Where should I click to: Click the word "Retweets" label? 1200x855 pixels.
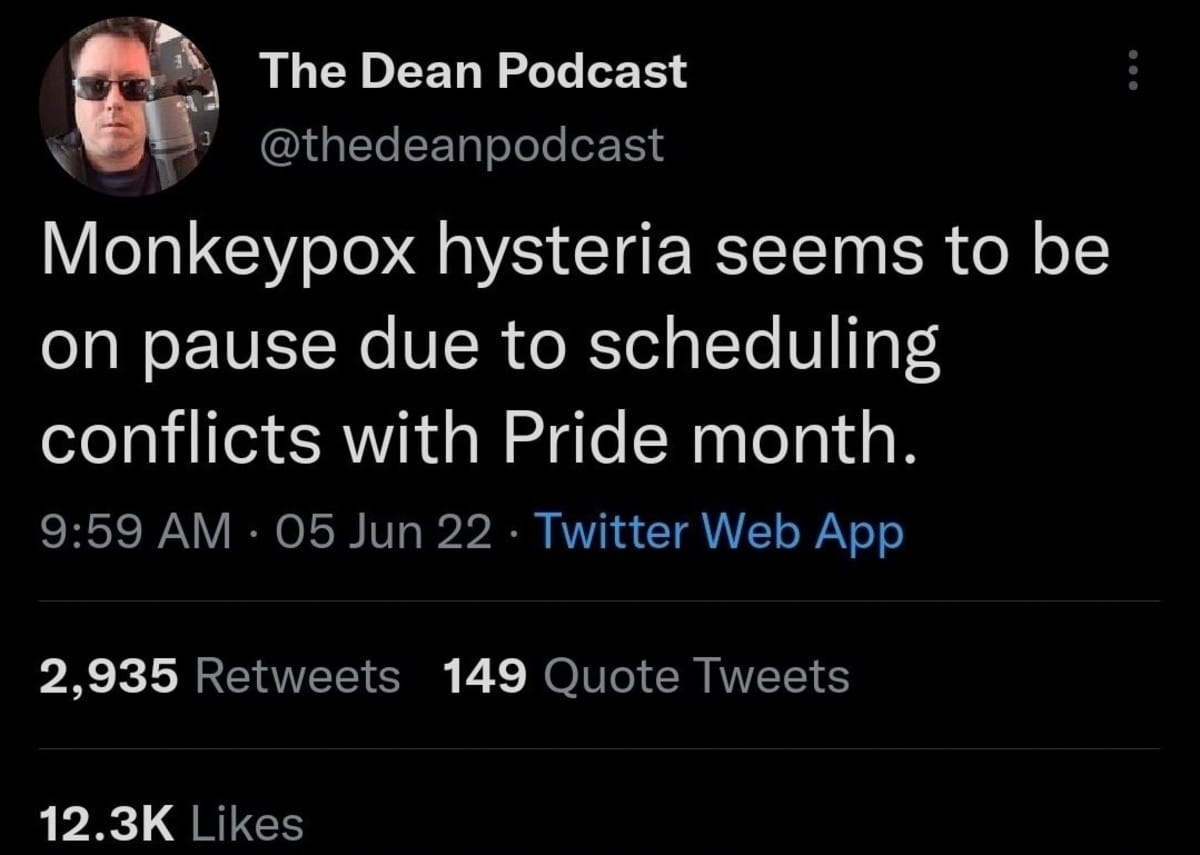click(298, 677)
